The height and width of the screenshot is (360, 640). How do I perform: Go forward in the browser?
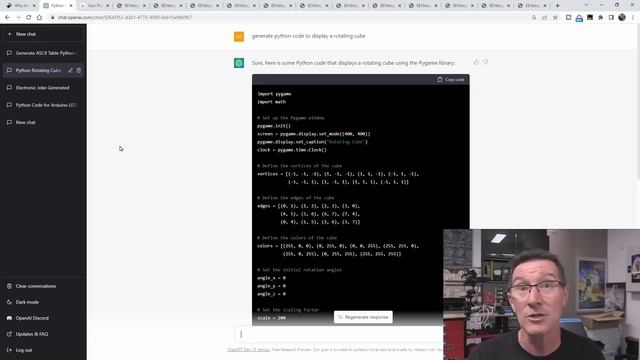point(18,18)
